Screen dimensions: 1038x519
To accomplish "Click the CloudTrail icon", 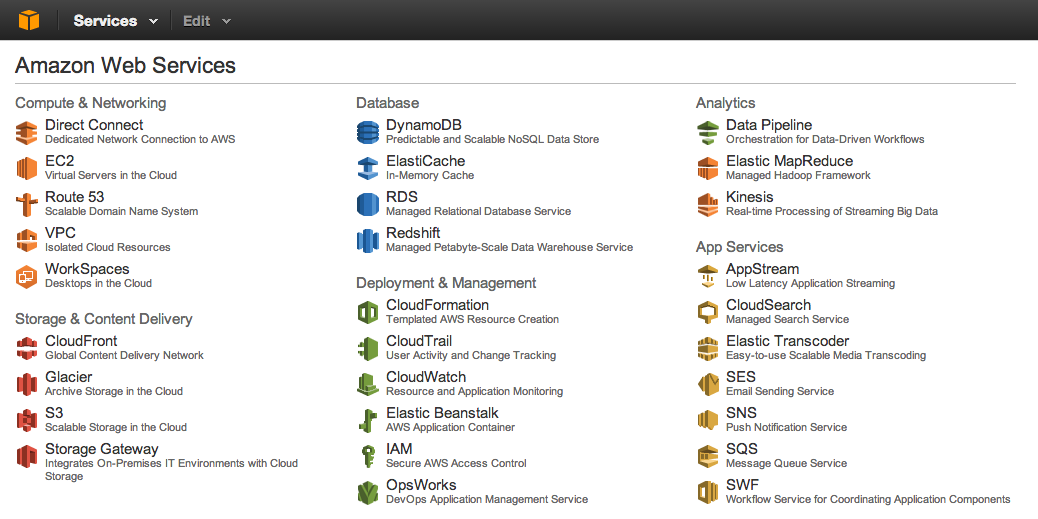I will point(367,348).
